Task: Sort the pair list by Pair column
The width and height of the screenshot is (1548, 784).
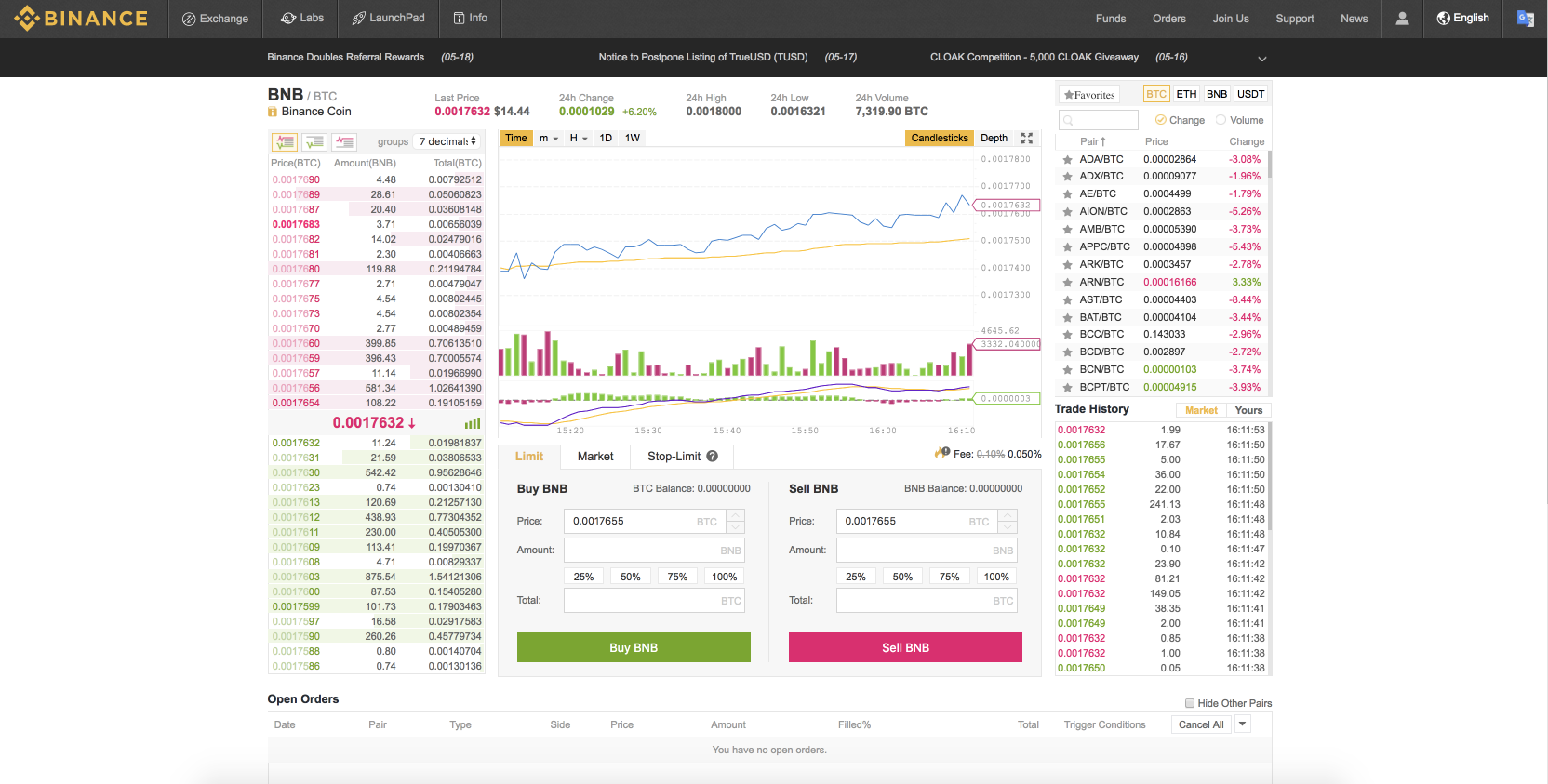Action: tap(1093, 141)
